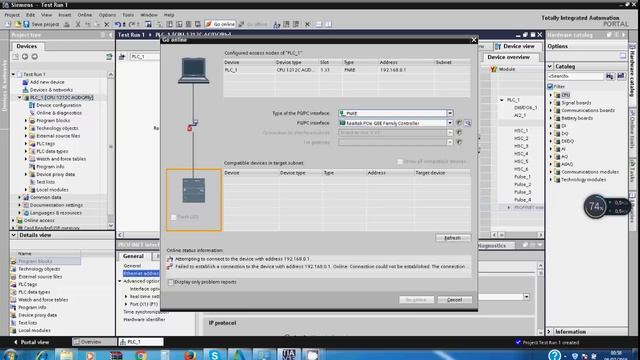Click the Save project toolbar icon
The height and width of the screenshot is (360, 640).
[27, 24]
